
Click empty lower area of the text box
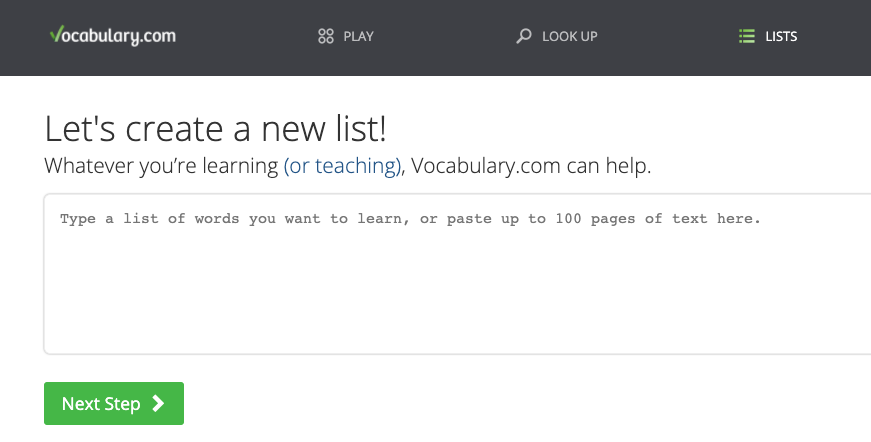pos(457,305)
